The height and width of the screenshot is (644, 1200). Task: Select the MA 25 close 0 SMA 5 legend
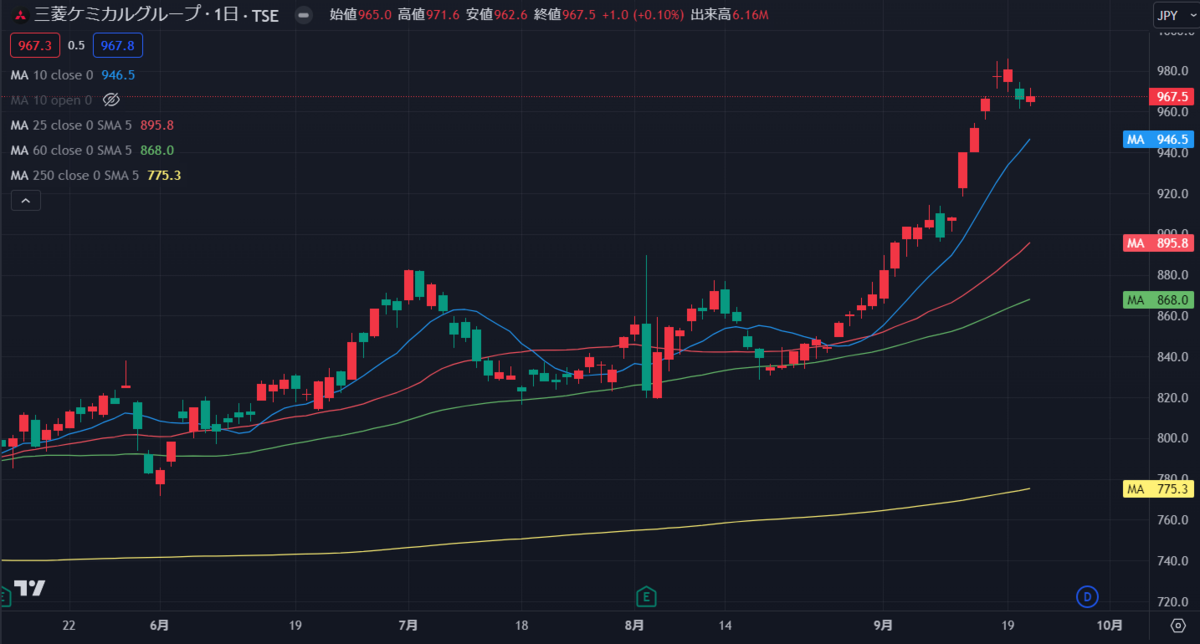click(x=92, y=125)
